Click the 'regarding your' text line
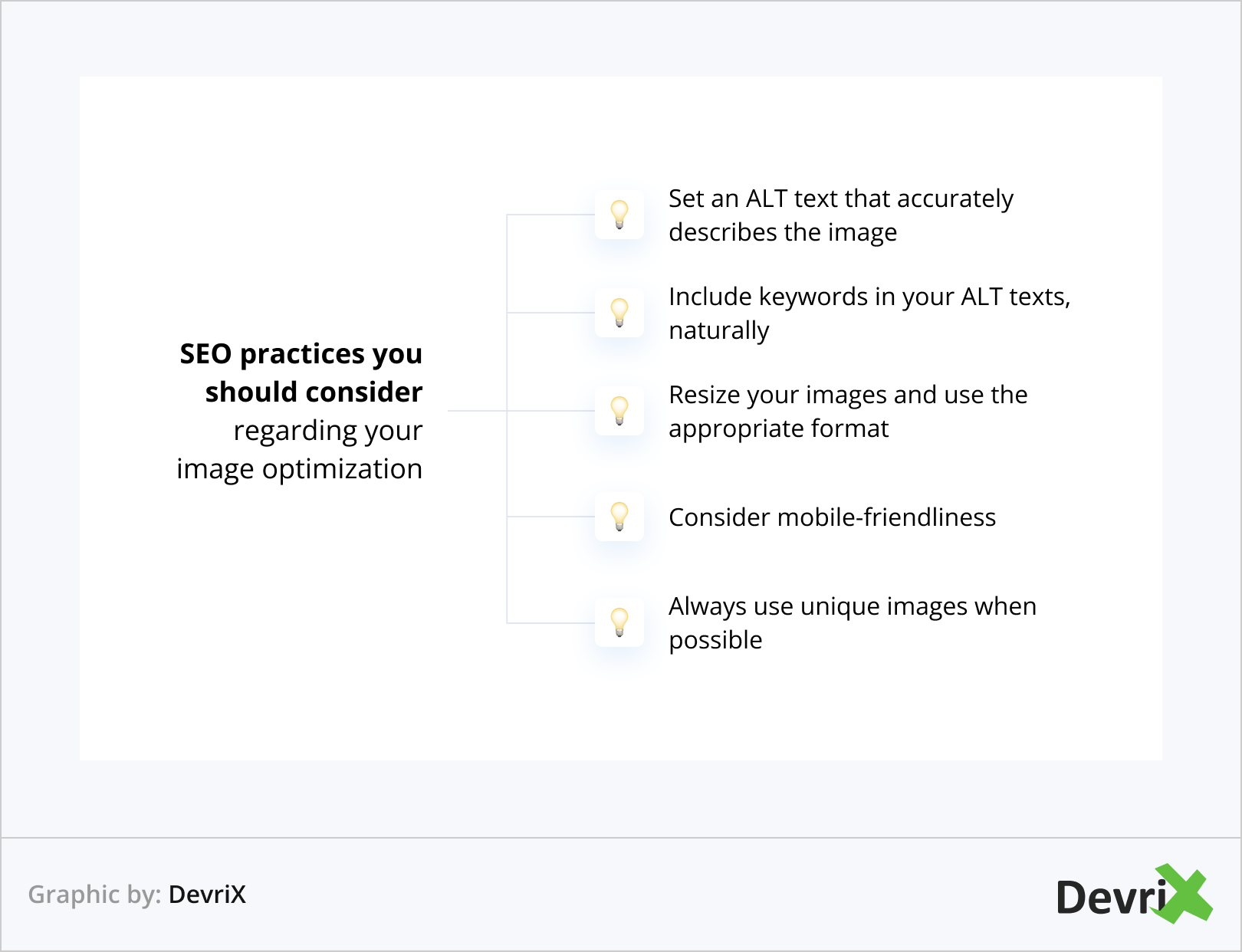 pyautogui.click(x=327, y=431)
